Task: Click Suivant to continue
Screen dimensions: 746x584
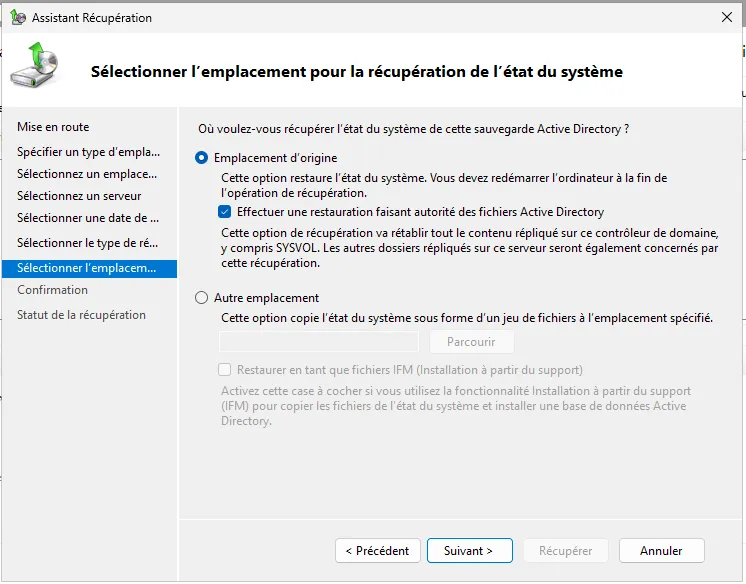Action: (469, 551)
